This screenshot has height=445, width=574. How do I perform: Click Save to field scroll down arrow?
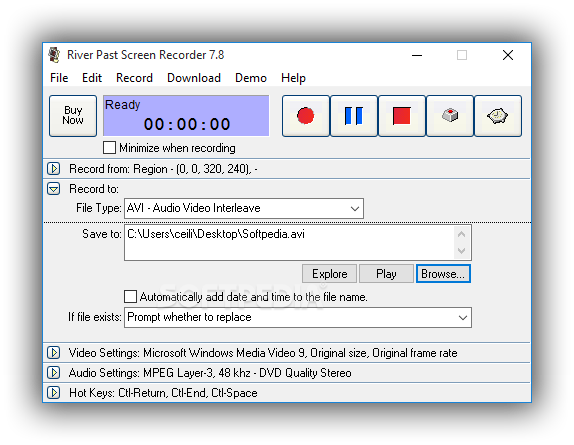coord(462,251)
